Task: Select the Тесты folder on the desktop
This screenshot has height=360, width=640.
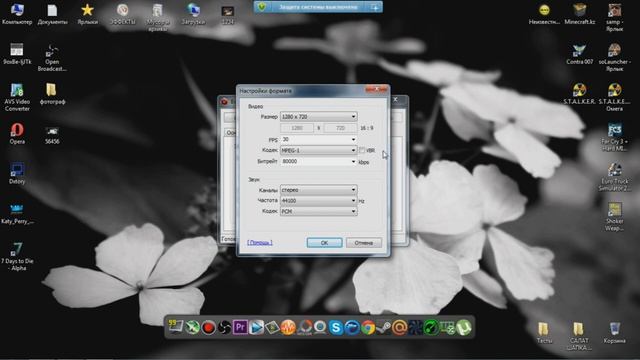Action: [x=544, y=333]
